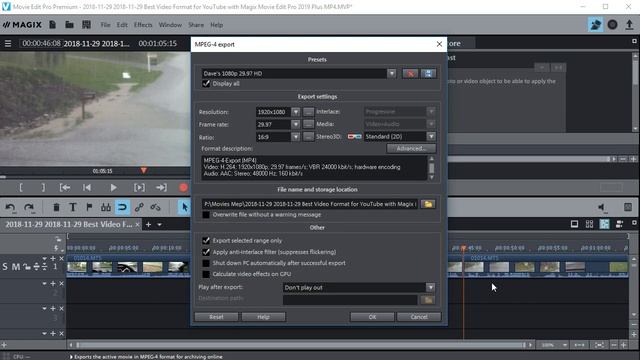Enable overwrite file without a warning
640x360 pixels.
pos(206,215)
